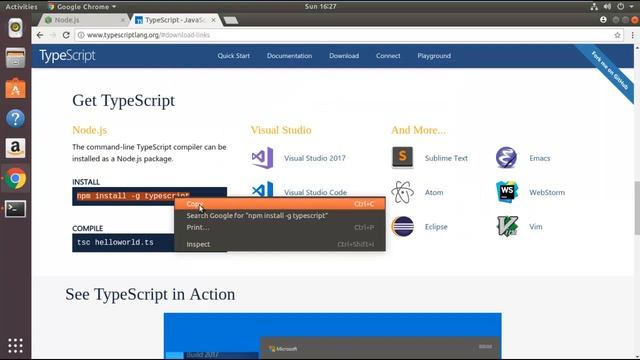Click the Visual Studio Code icon
This screenshot has width=640, height=360.
[x=262, y=190]
